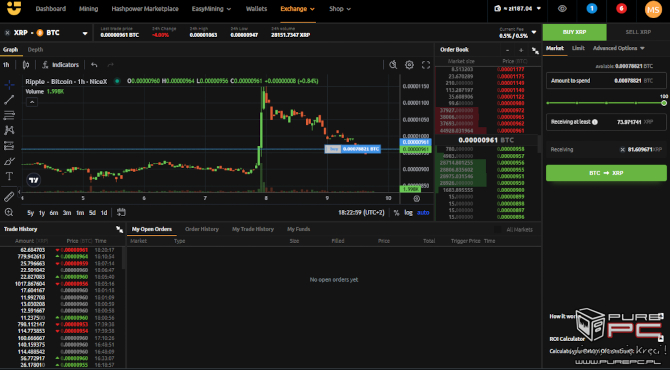670x370 pixels.
Task: Select the text annotation tool
Action: pos(9,176)
